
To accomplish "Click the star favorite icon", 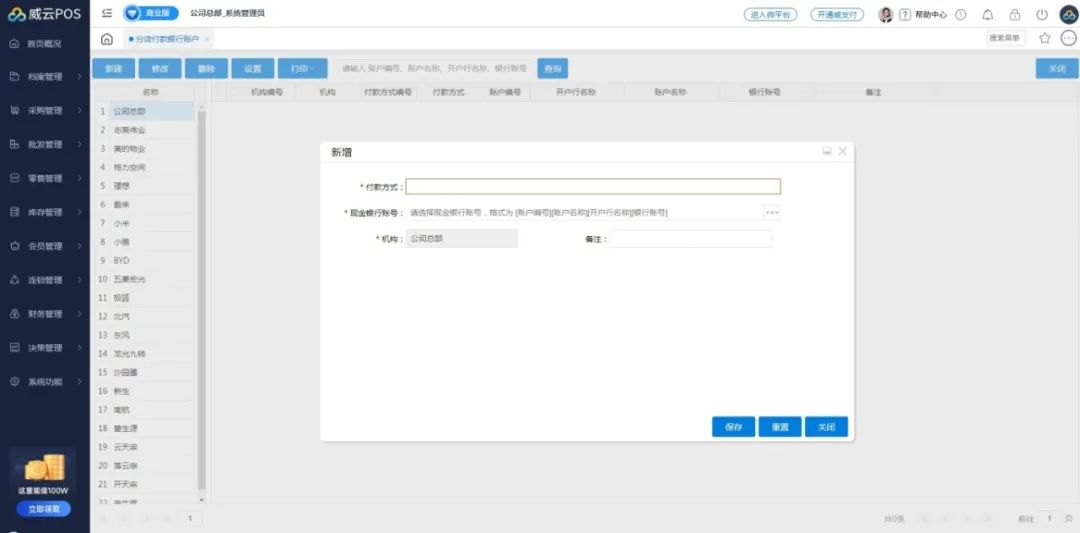I will pyautogui.click(x=1045, y=38).
